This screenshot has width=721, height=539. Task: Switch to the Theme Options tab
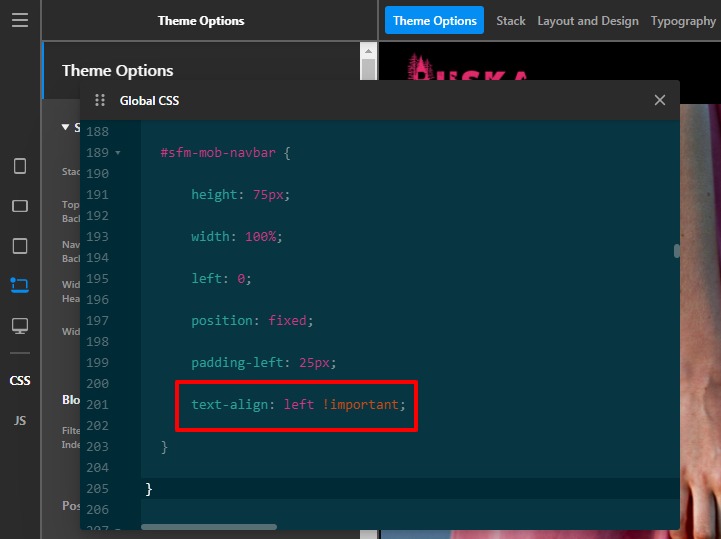(434, 20)
